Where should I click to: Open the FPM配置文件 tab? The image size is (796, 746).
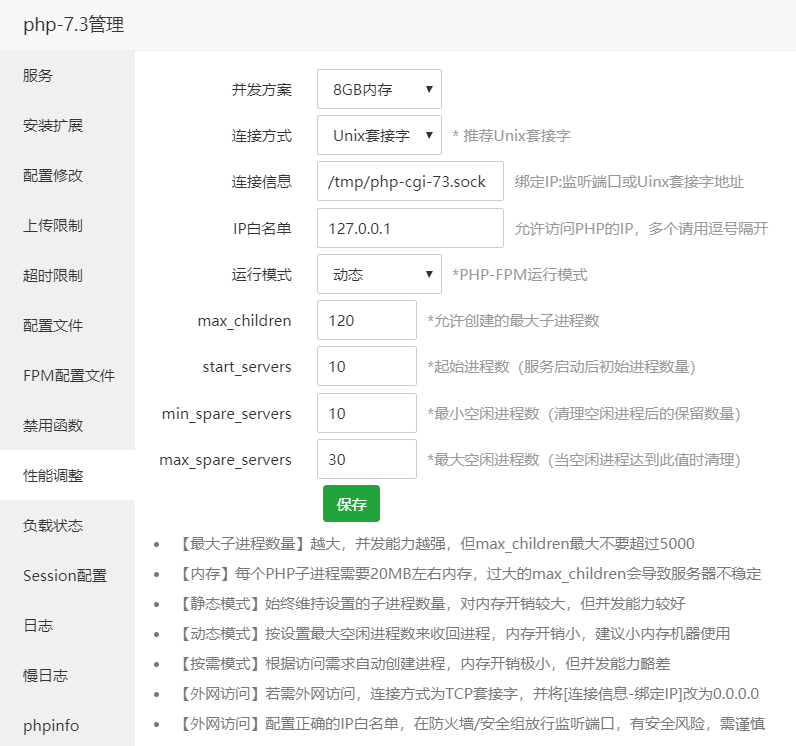point(67,376)
